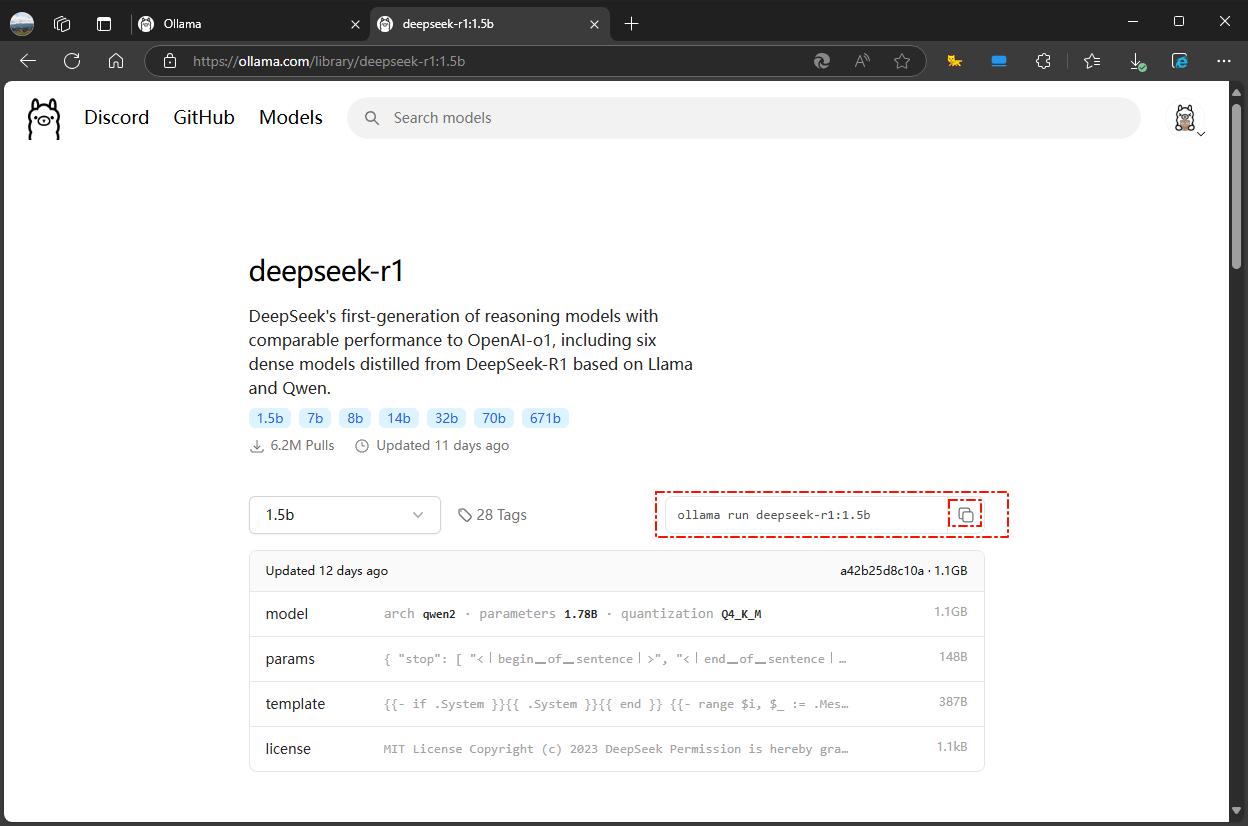Refresh the current page
This screenshot has height=826, width=1248.
(72, 61)
